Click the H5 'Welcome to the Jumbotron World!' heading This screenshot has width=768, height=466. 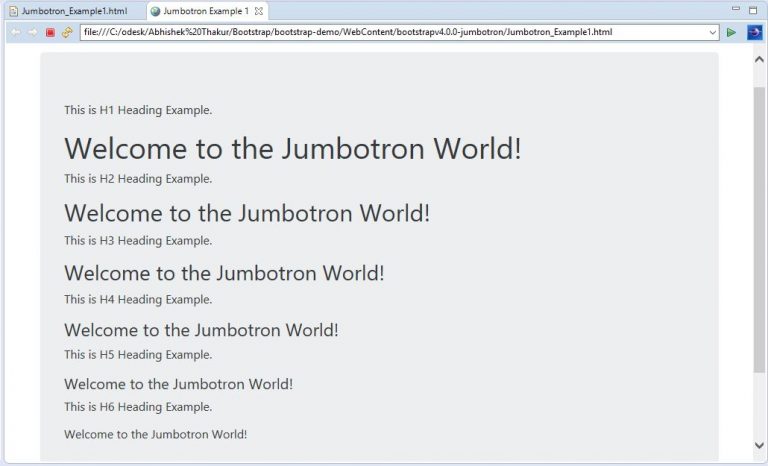[178, 384]
